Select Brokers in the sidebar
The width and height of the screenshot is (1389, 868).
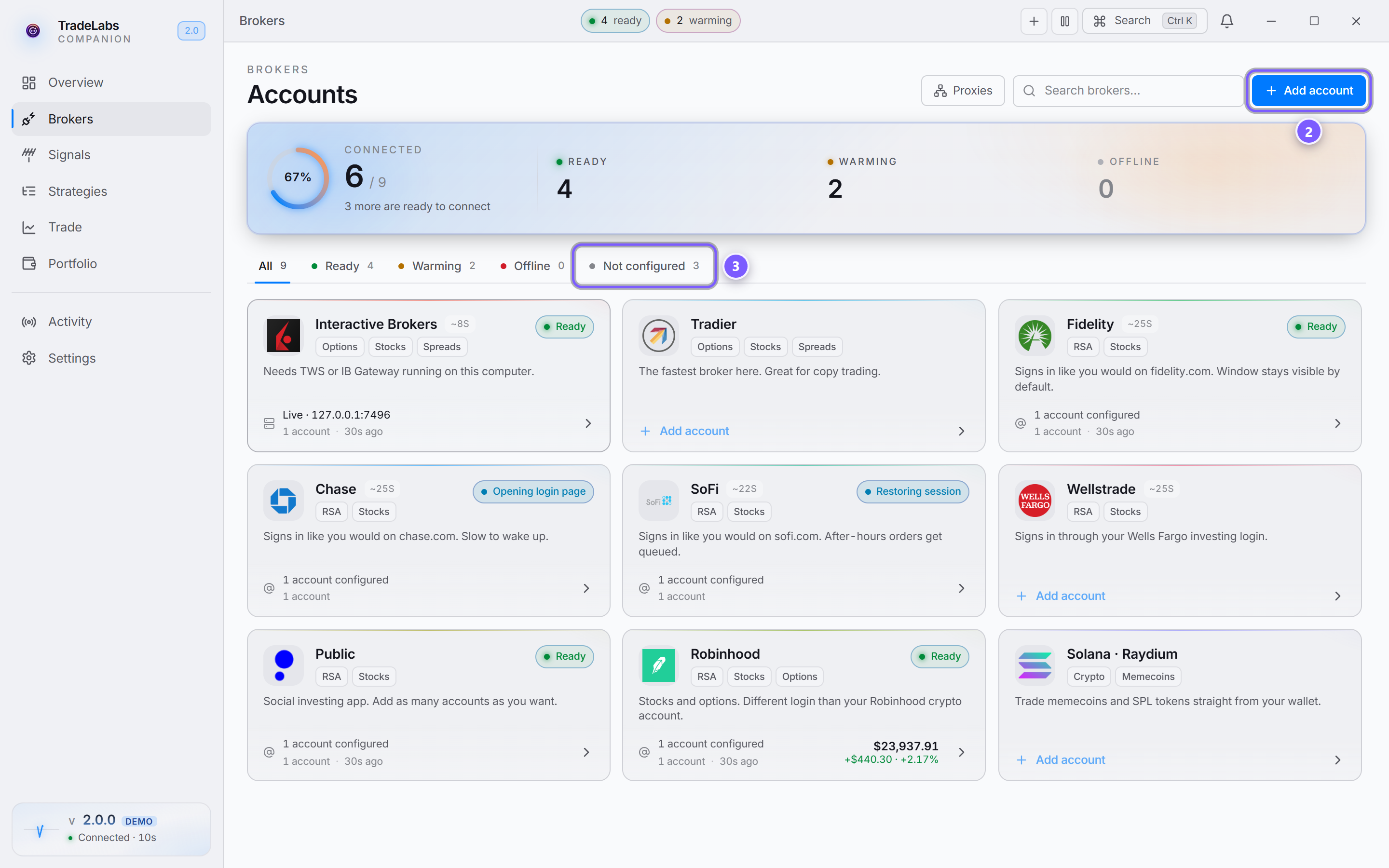111,119
